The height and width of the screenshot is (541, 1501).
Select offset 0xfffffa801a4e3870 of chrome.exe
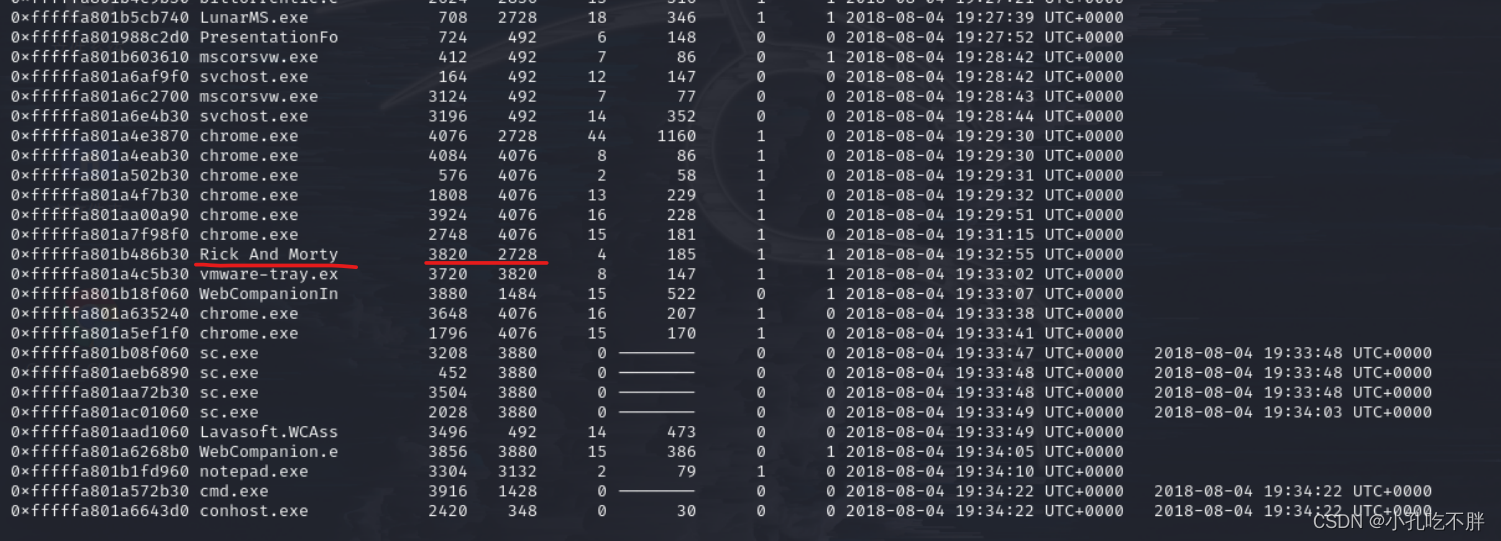tap(100, 136)
